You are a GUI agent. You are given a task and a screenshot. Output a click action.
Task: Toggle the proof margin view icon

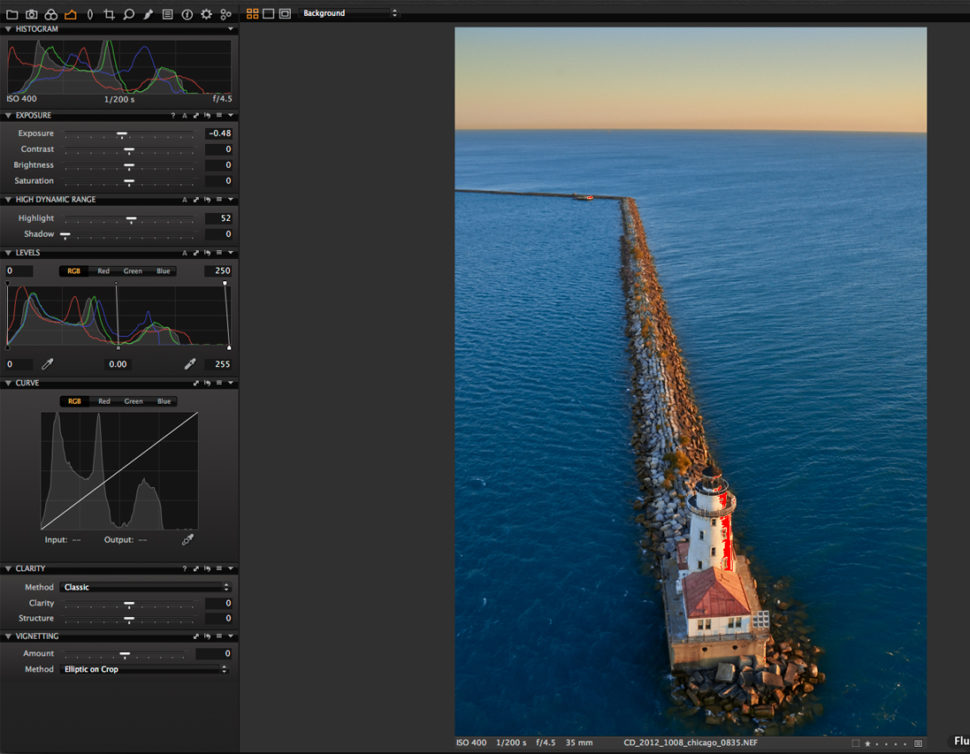pyautogui.click(x=285, y=14)
